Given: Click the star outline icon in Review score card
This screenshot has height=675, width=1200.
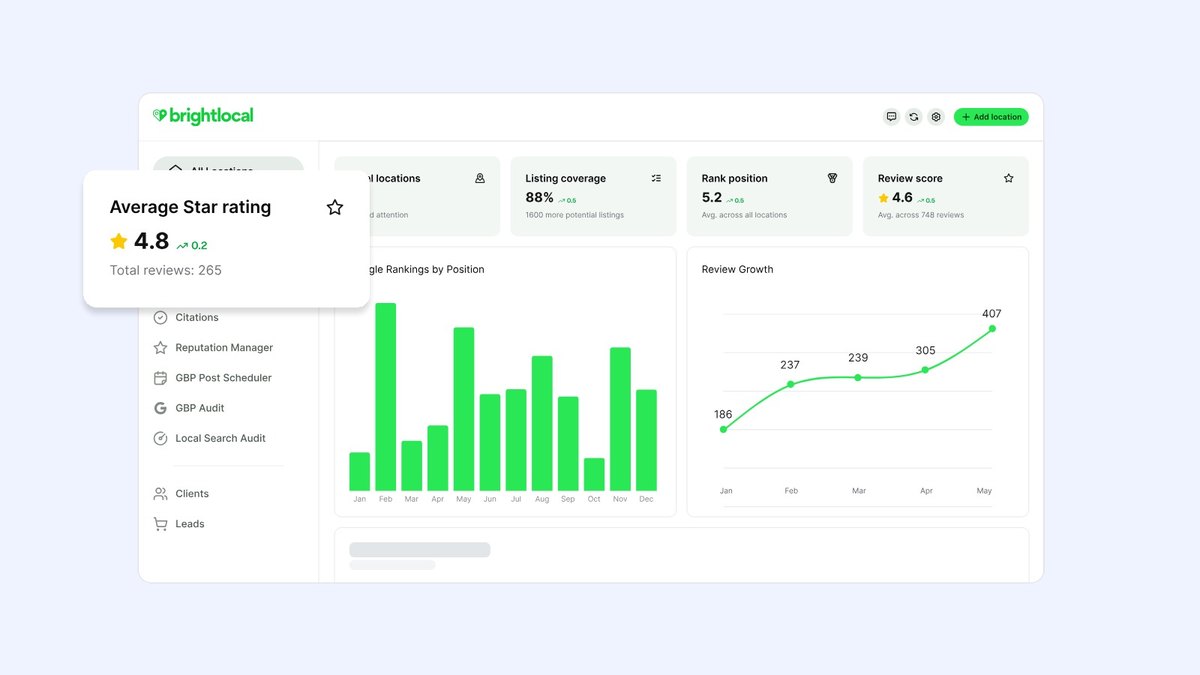Looking at the screenshot, I should 1008,178.
